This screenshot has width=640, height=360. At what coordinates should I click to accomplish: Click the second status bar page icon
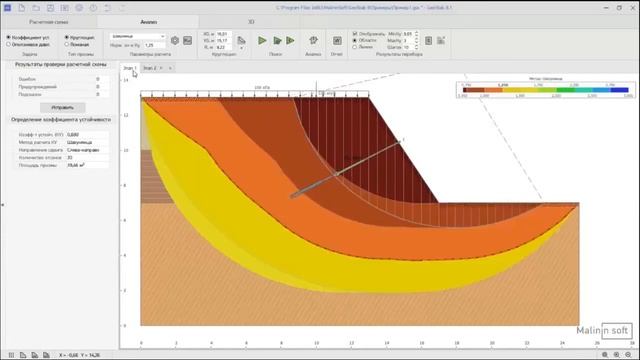pyautogui.click(x=23, y=355)
